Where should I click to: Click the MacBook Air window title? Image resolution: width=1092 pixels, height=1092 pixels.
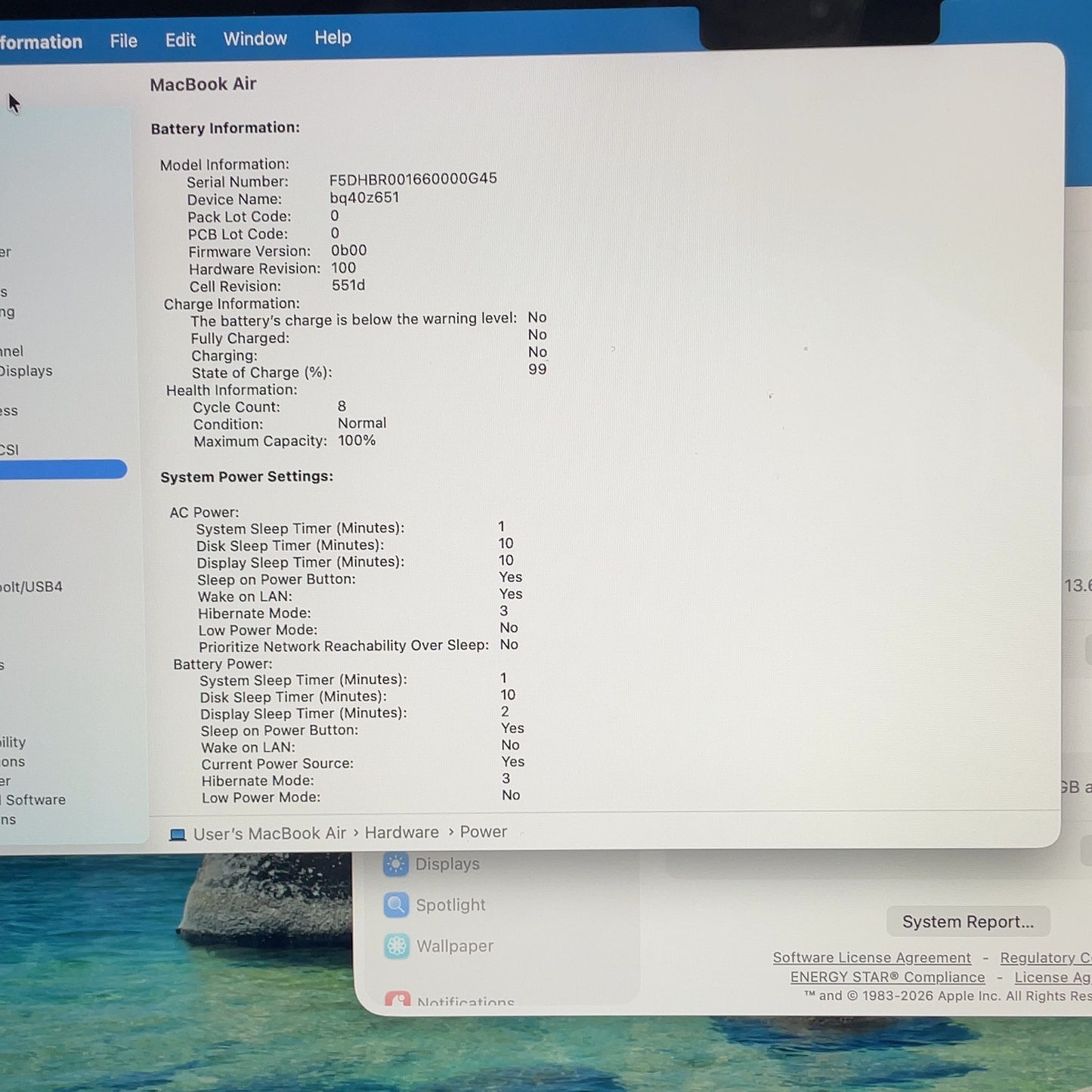(203, 84)
